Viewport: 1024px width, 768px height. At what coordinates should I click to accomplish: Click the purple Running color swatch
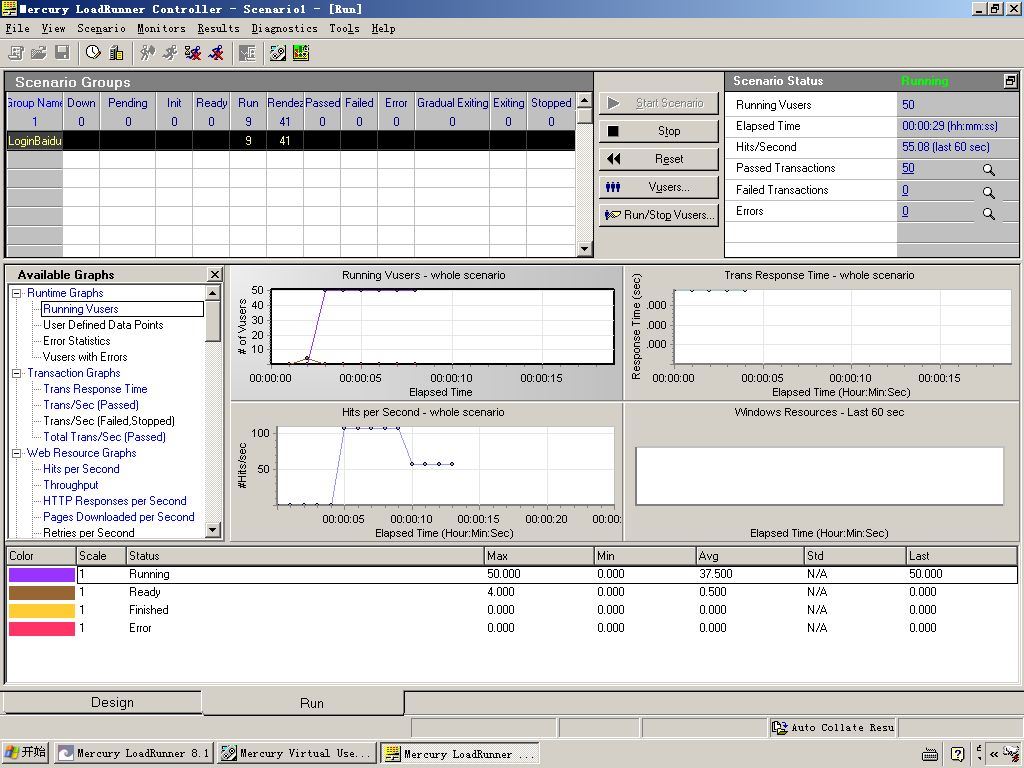(x=42, y=575)
